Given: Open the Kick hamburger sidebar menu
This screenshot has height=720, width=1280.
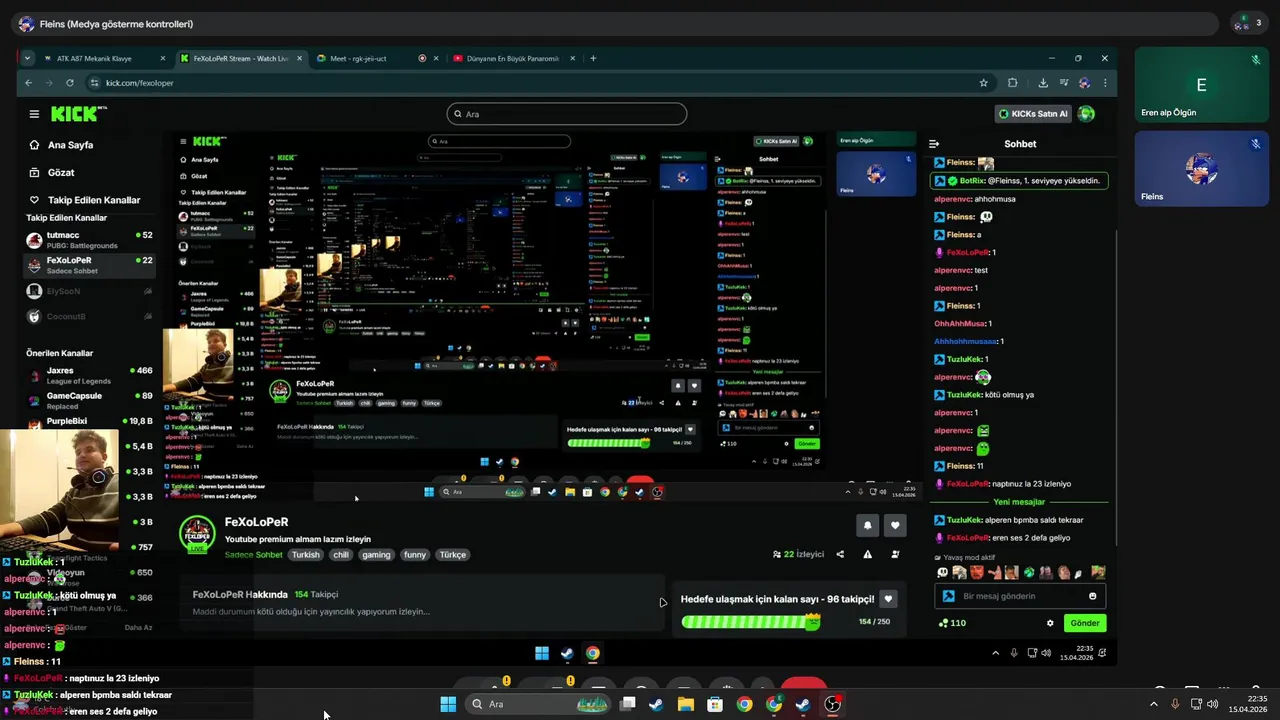Looking at the screenshot, I should [x=34, y=114].
